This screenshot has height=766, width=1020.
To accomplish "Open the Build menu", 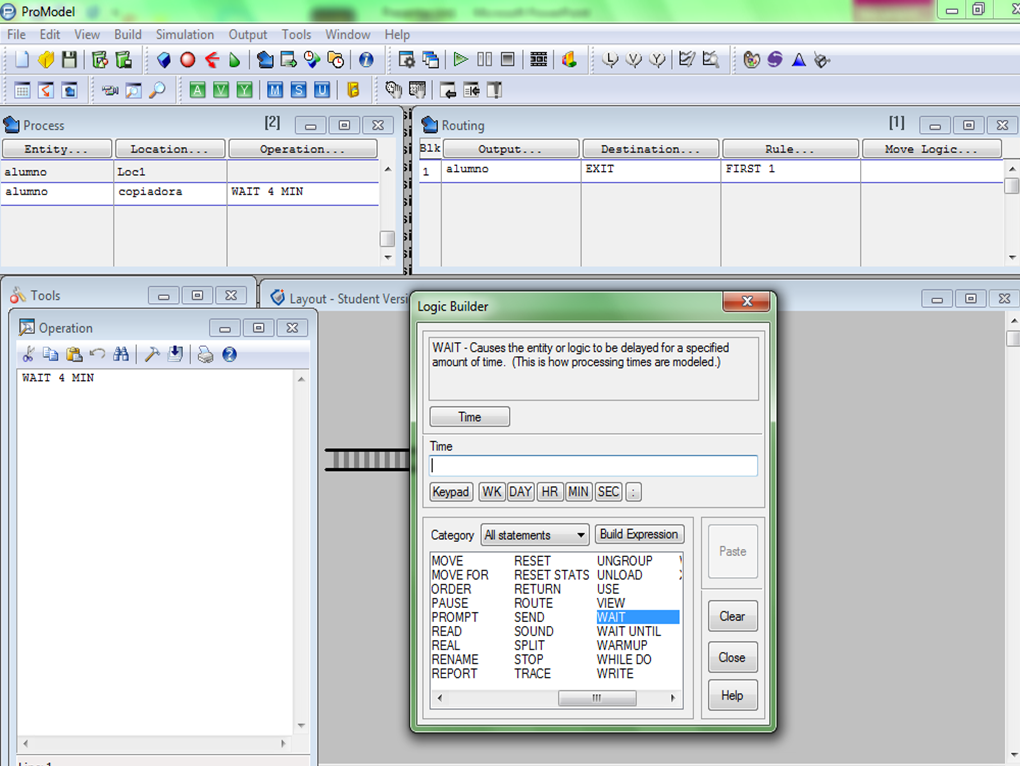I will tap(128, 35).
